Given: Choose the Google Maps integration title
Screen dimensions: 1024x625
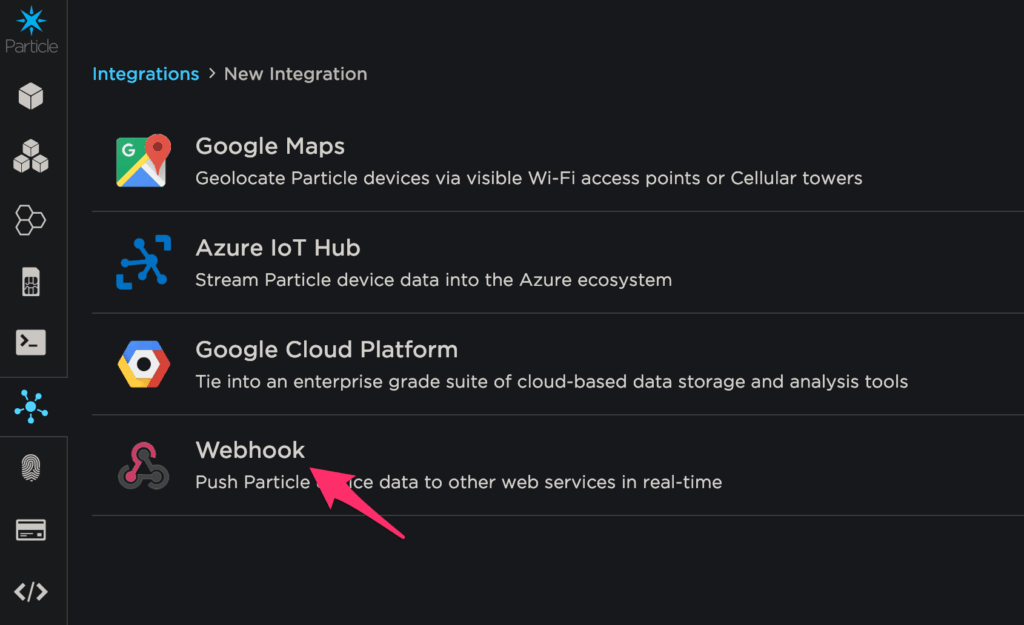Looking at the screenshot, I should [x=270, y=146].
